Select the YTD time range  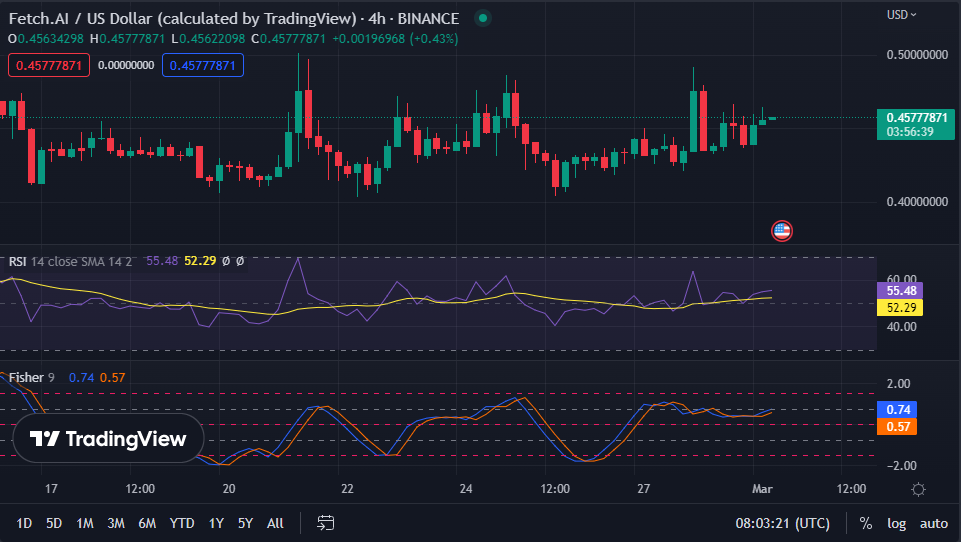(182, 523)
